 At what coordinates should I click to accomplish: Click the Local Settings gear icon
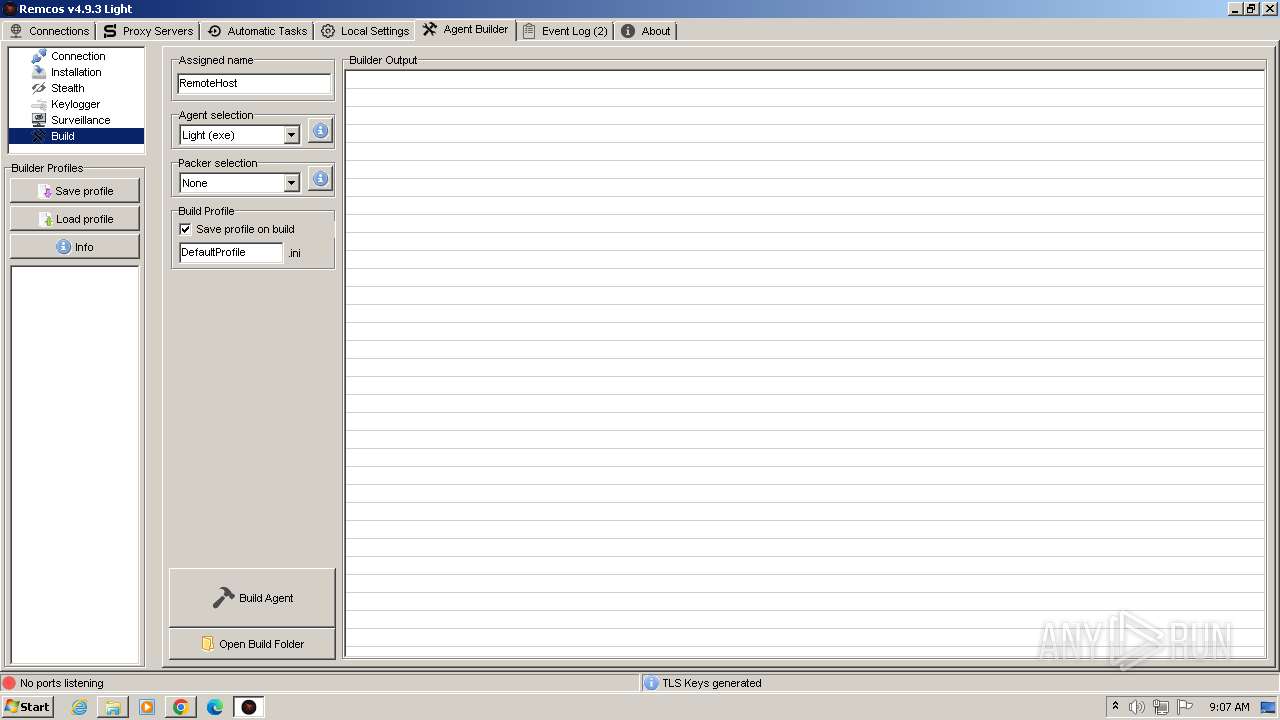coord(328,31)
